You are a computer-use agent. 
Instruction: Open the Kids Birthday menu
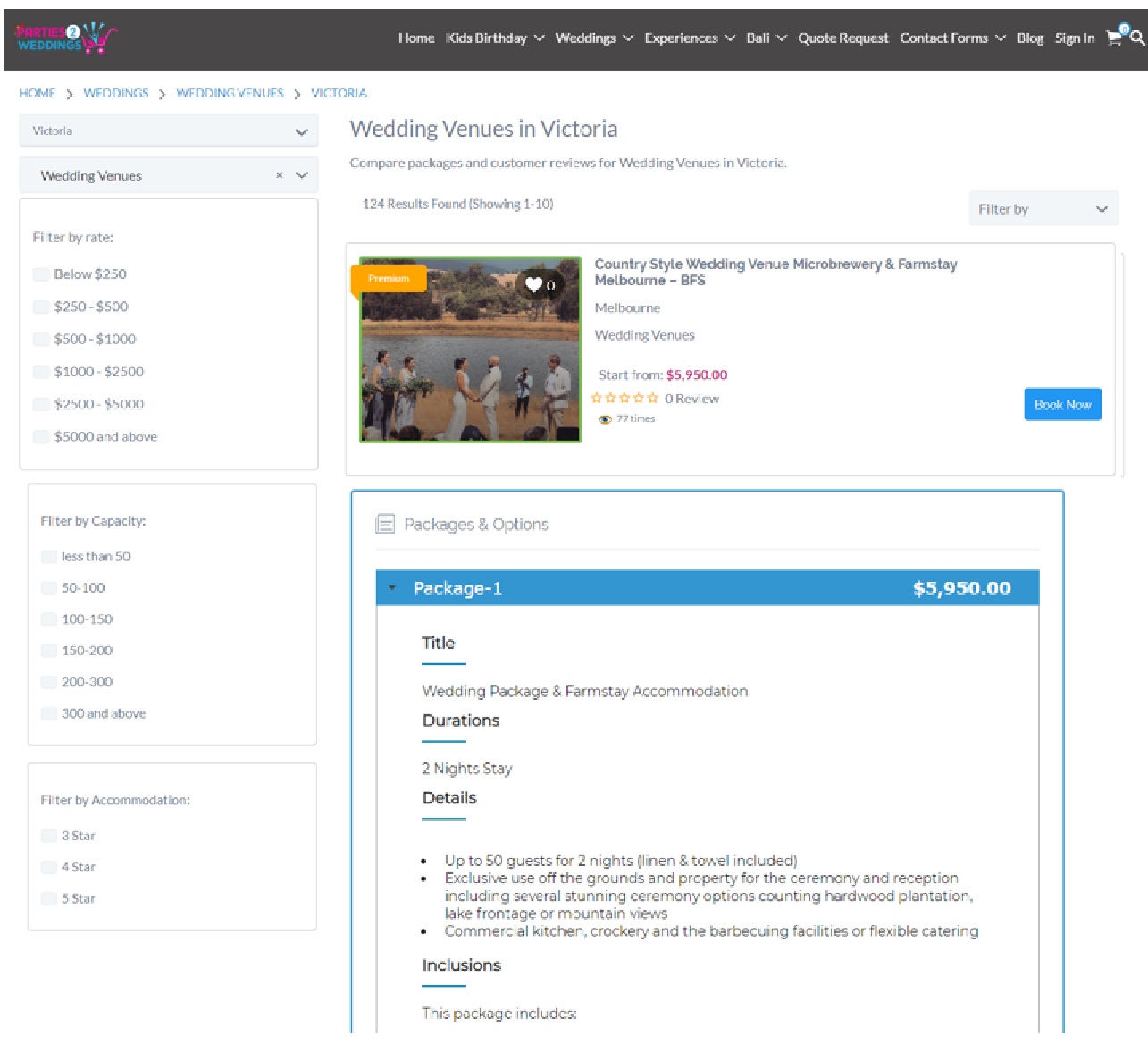[x=495, y=38]
